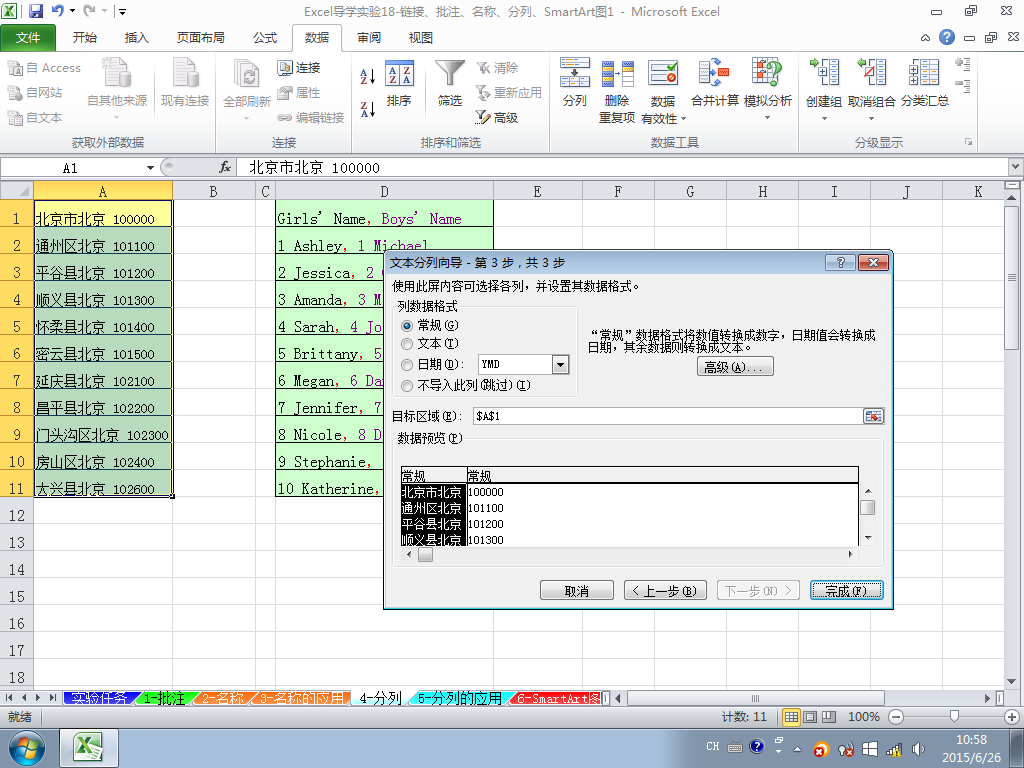Open Advanced filter (高级)
This screenshot has width=1024, height=768.
497,118
